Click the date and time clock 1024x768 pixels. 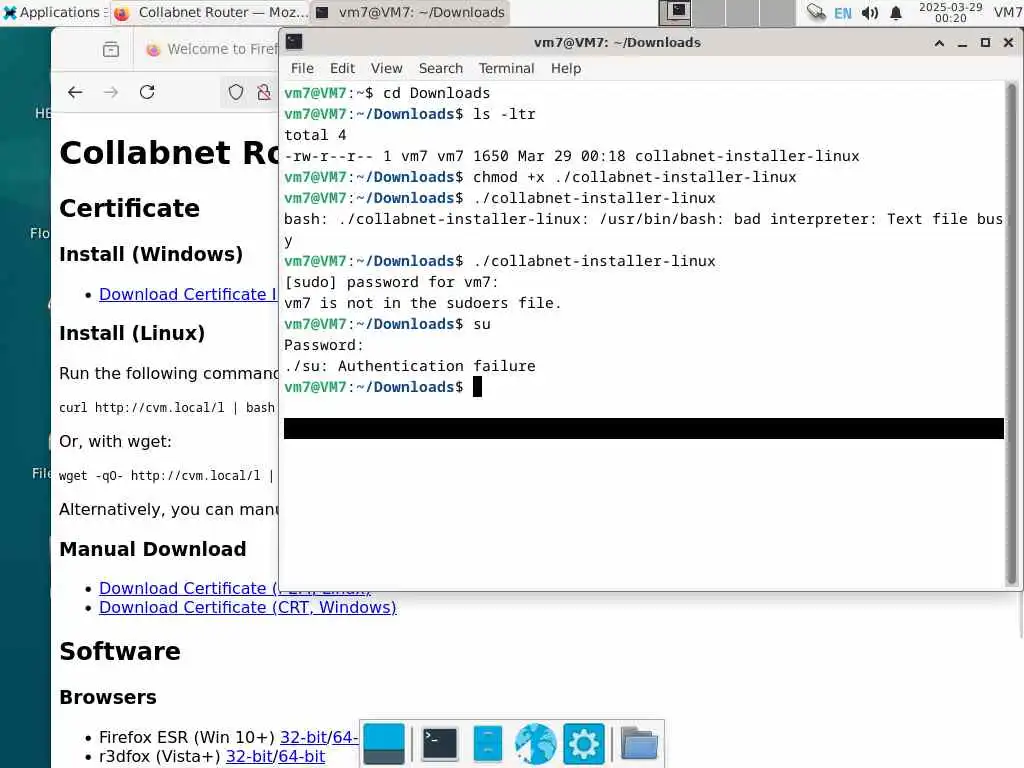(x=950, y=12)
